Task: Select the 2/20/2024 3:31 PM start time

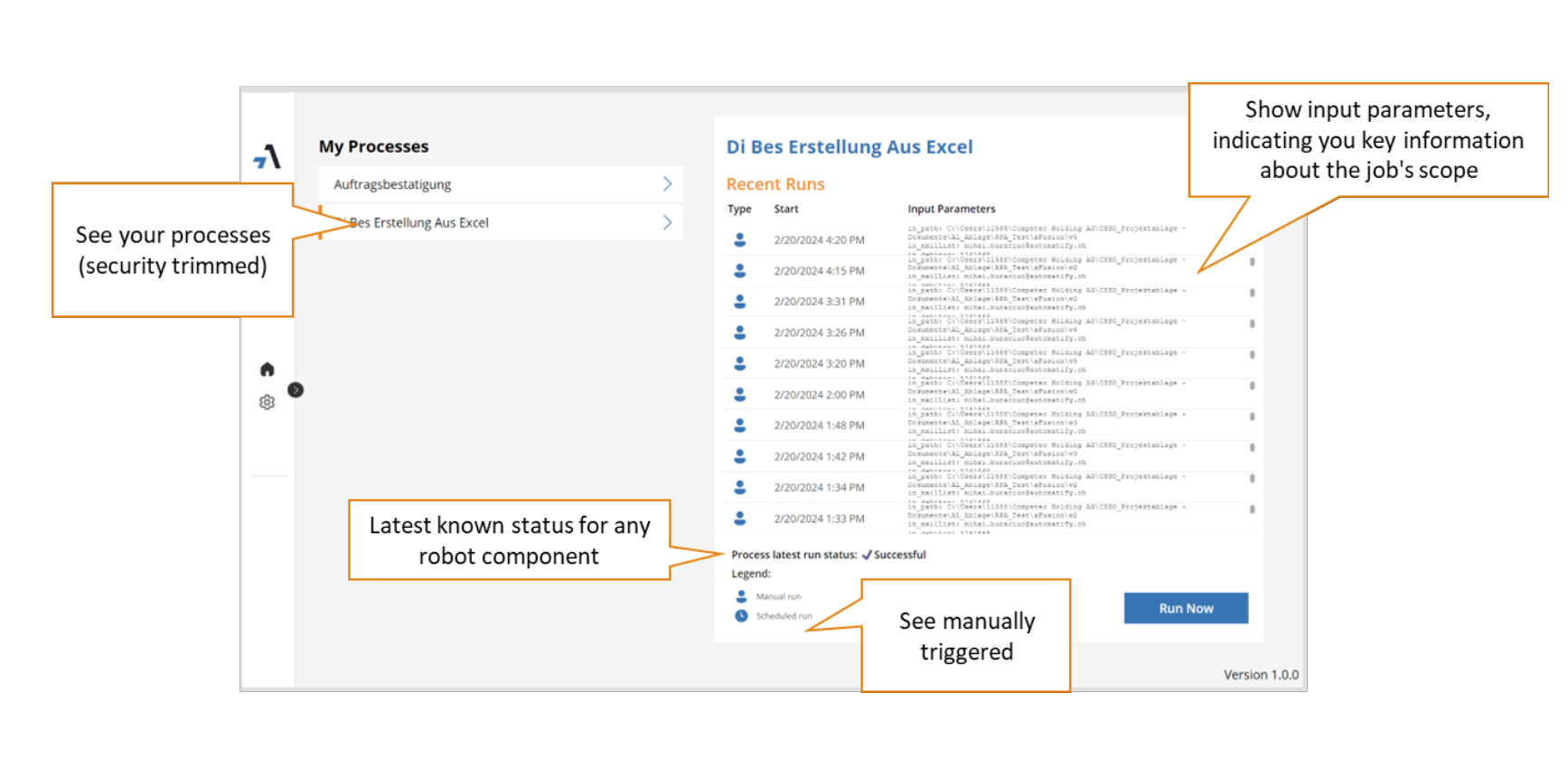Action: (819, 302)
